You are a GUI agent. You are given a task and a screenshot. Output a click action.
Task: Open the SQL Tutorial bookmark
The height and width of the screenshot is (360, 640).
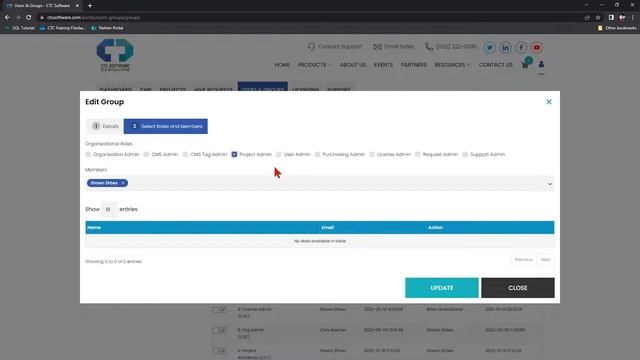20,28
